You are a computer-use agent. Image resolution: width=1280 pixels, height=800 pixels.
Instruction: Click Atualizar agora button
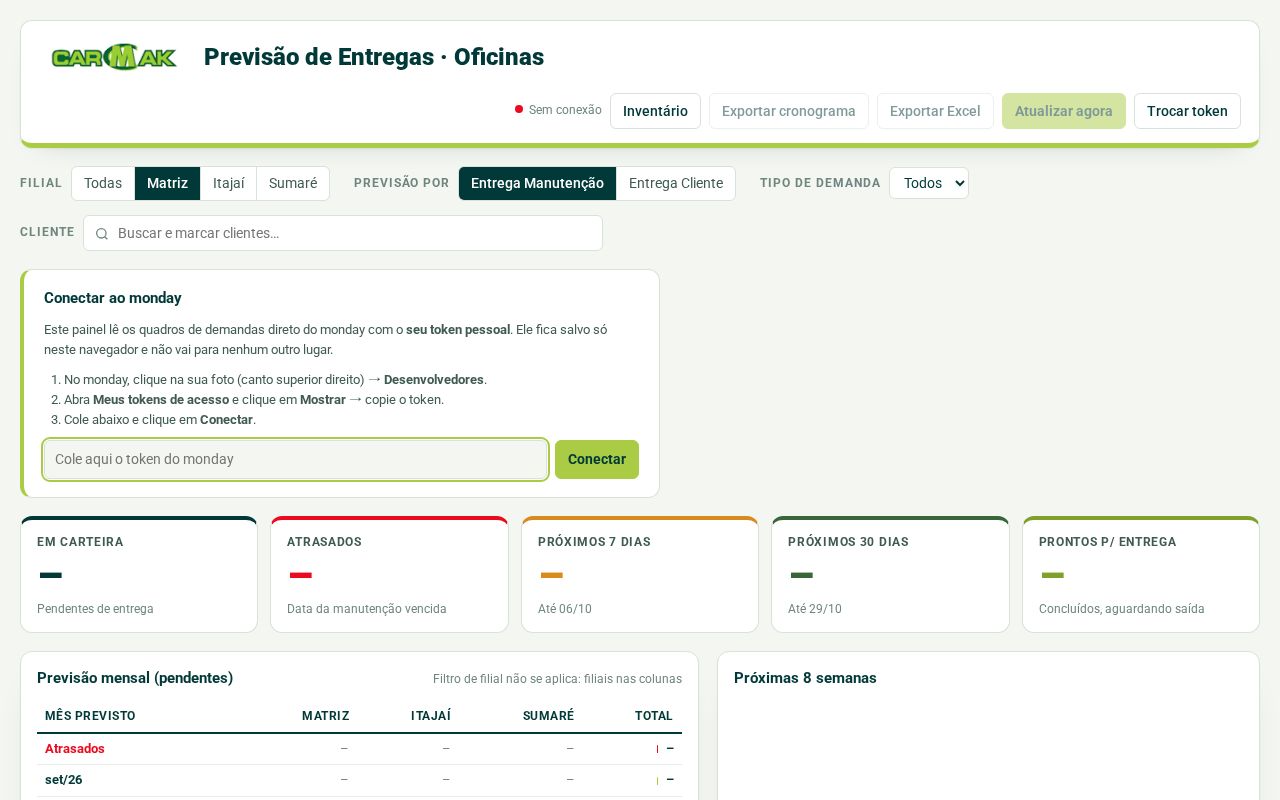1064,111
